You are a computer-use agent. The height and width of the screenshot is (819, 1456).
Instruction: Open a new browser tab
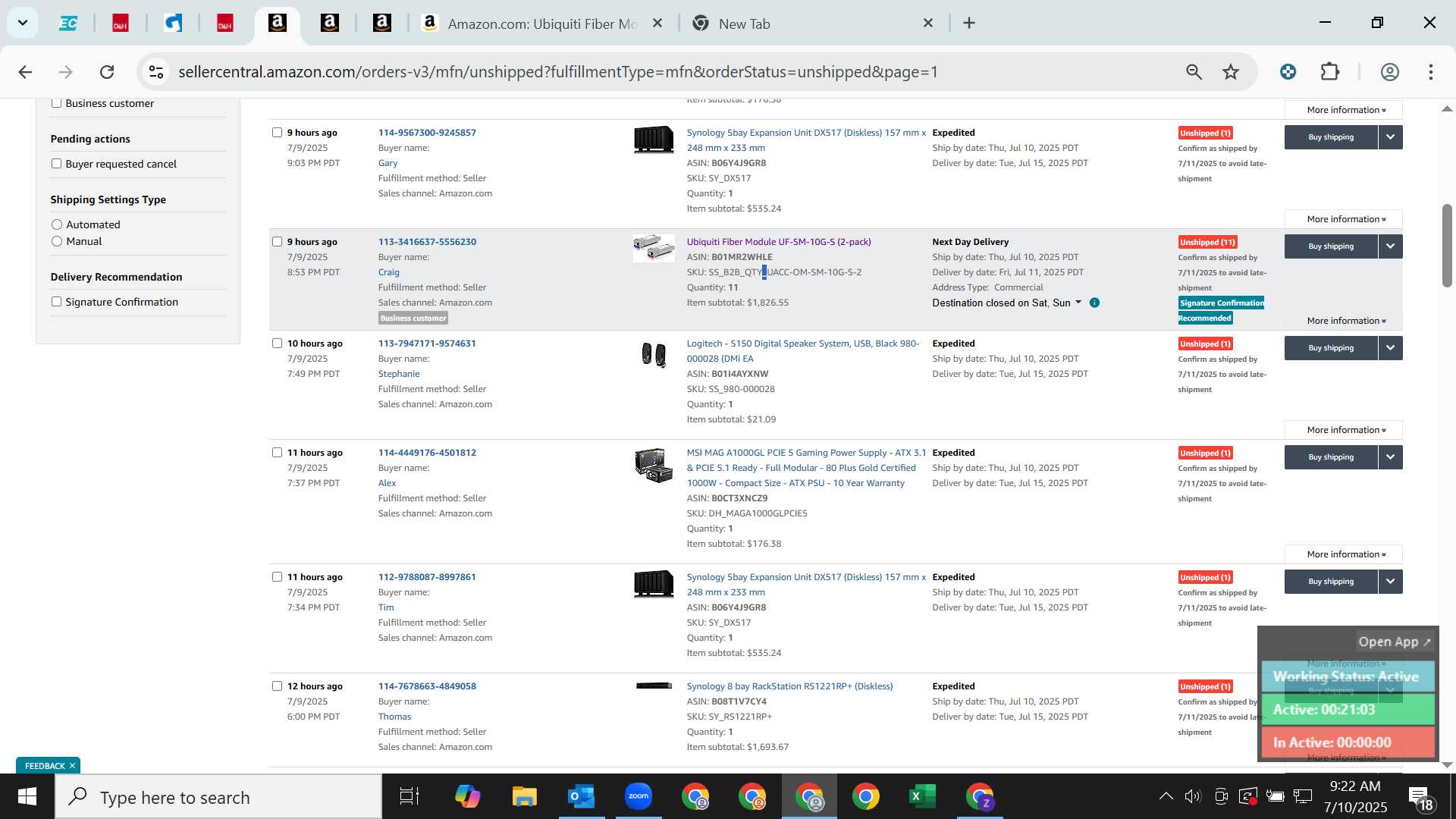tap(969, 23)
